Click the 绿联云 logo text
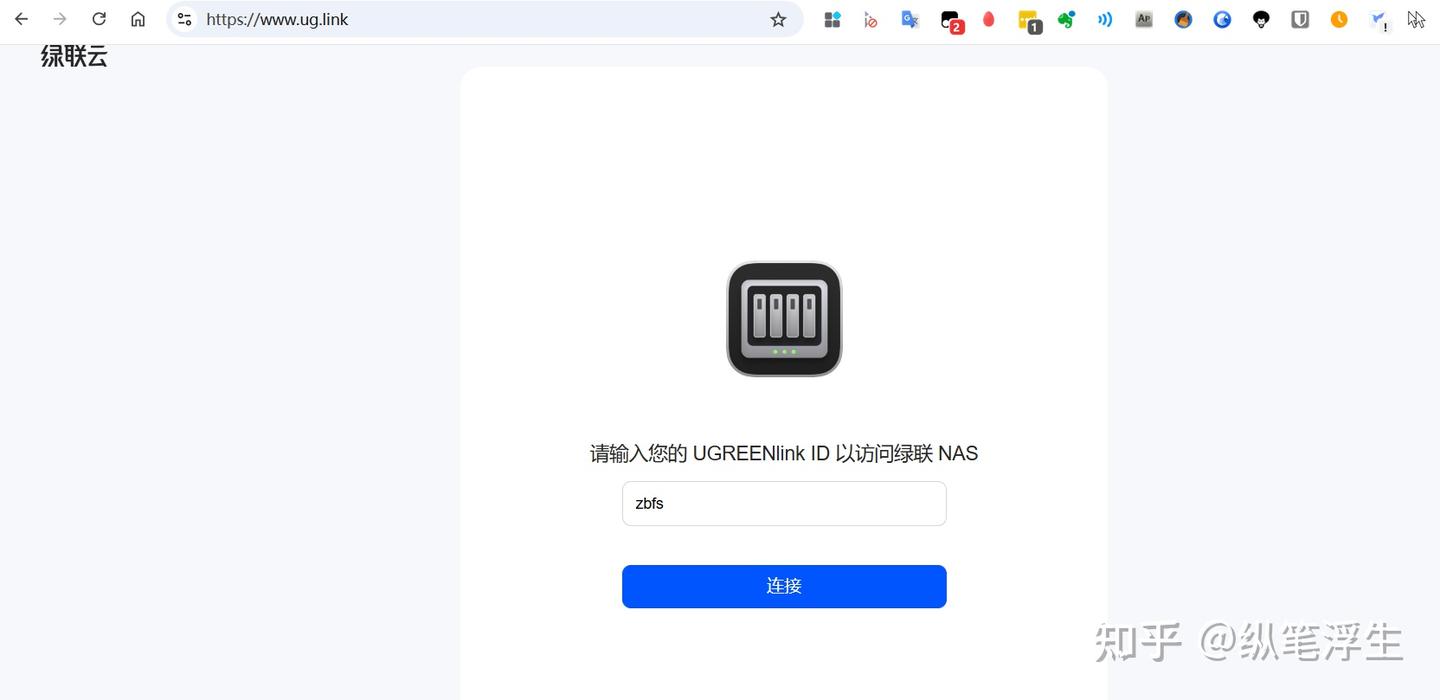Screen dimensions: 1440x700 click(x=74, y=56)
